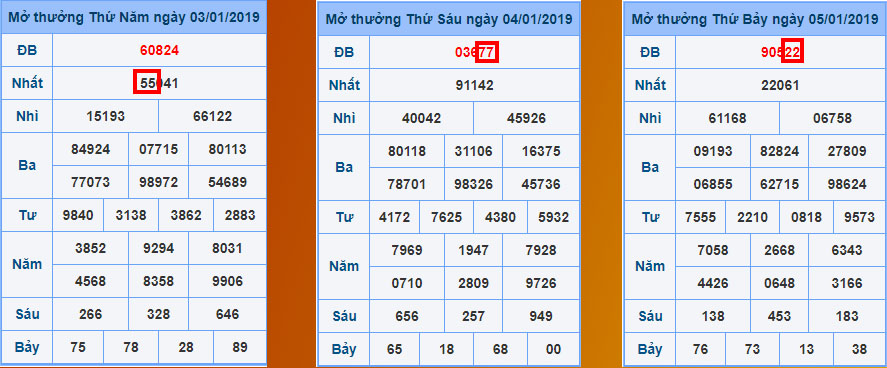
Task: Select second prize number 15193
Action: [106, 116]
